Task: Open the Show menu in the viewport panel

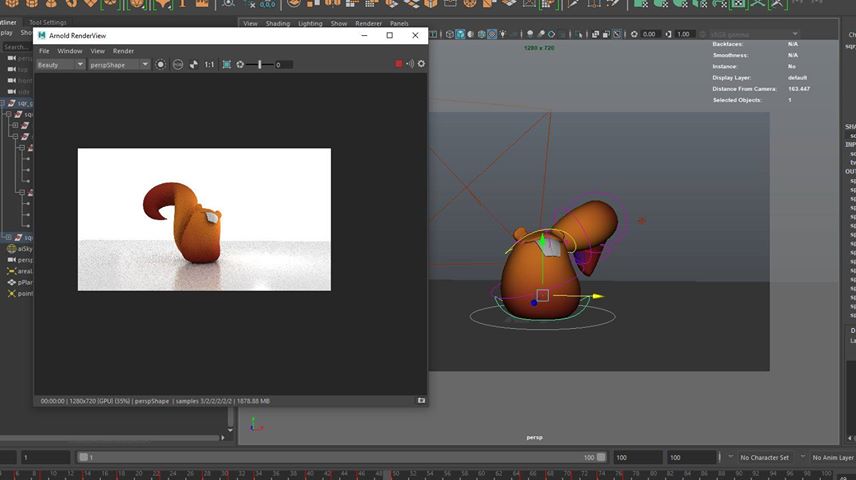Action: click(338, 23)
